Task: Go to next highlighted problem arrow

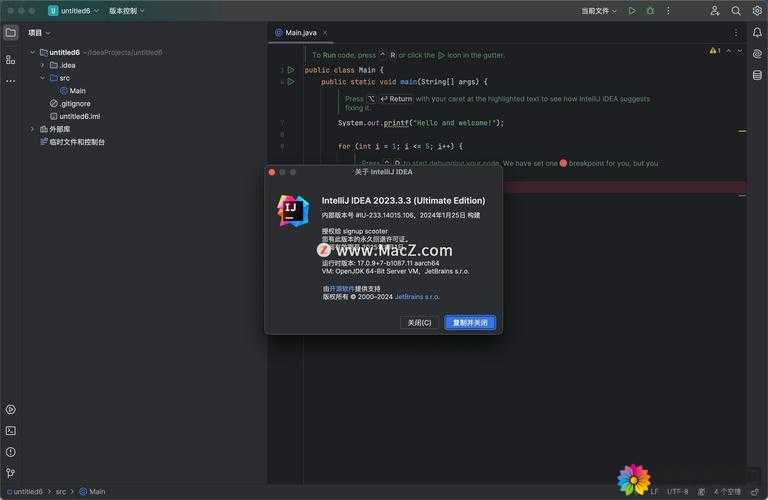Action: point(740,50)
